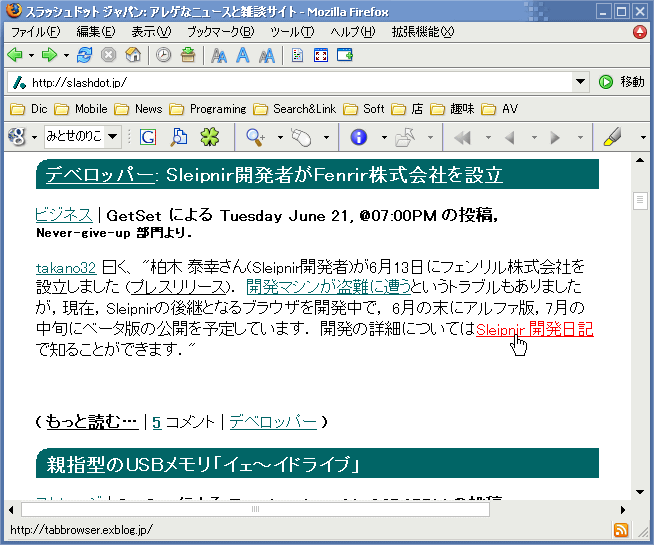Click the greyed mouse icon in Google toolbar
Screen dimensions: 654x545
(x=301, y=137)
